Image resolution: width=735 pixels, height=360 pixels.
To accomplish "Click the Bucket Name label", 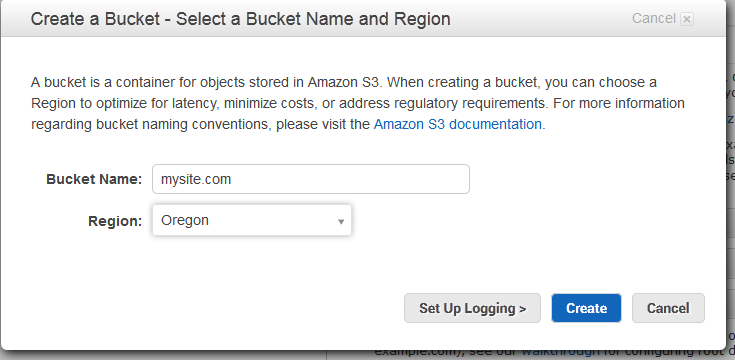I will click(x=94, y=179).
